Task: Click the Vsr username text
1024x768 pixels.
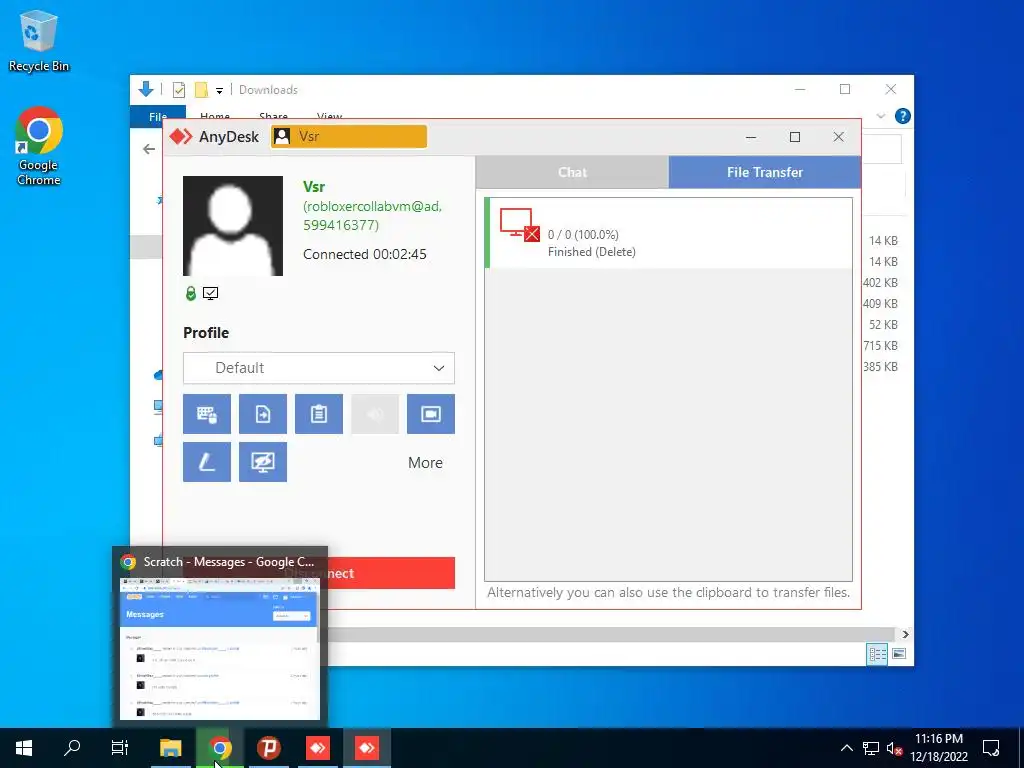Action: tap(314, 187)
